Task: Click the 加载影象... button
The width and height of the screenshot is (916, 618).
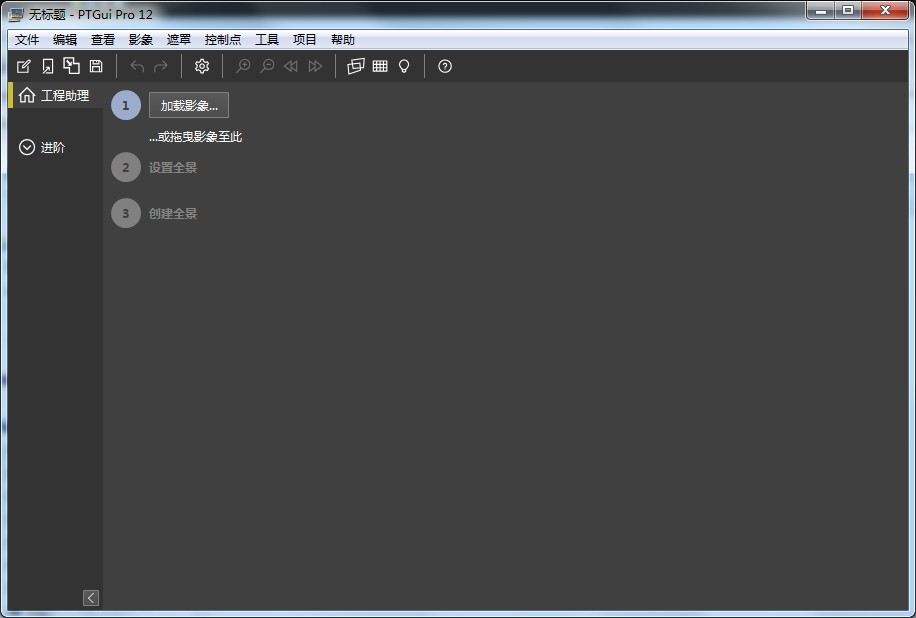Action: (189, 105)
